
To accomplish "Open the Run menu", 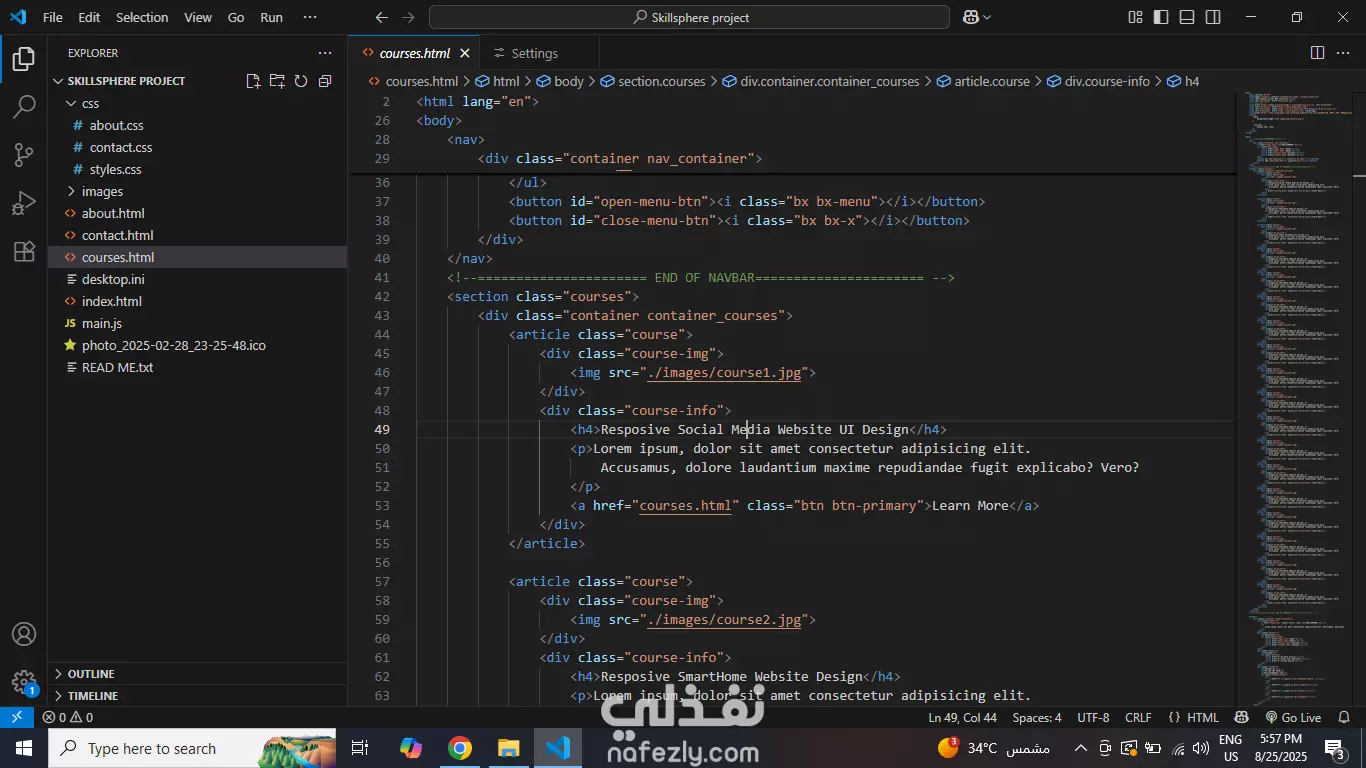I will [x=271, y=17].
